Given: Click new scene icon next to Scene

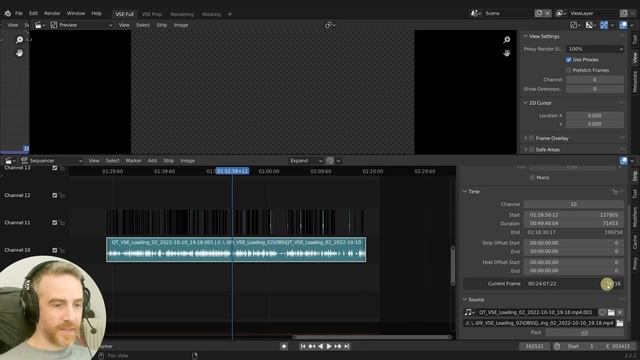Looking at the screenshot, I should pos(539,13).
